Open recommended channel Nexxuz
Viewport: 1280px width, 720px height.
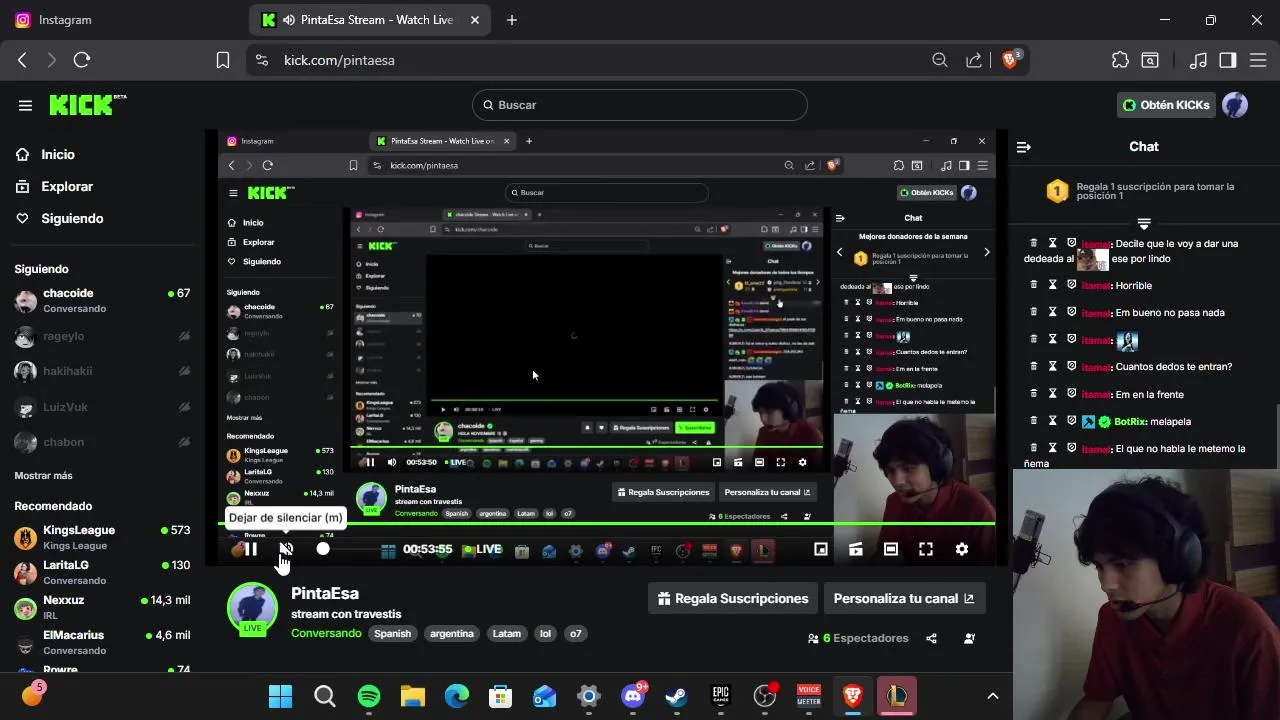pyautogui.click(x=102, y=607)
